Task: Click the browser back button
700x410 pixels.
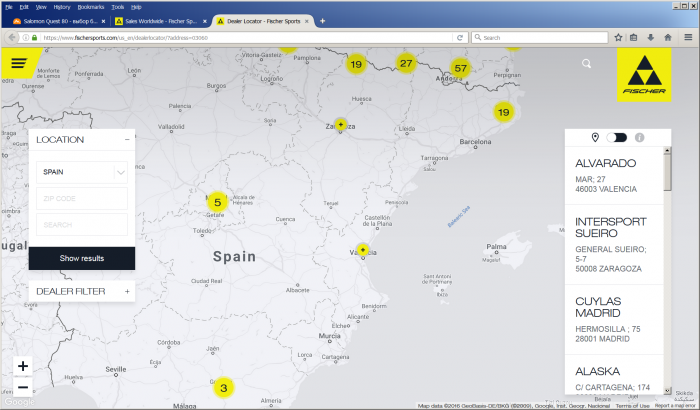Action: 12,38
